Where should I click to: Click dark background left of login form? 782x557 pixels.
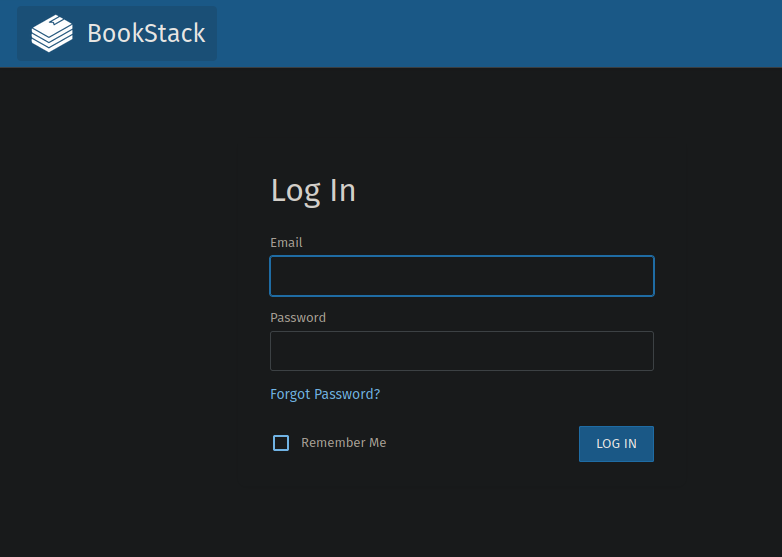point(120,300)
